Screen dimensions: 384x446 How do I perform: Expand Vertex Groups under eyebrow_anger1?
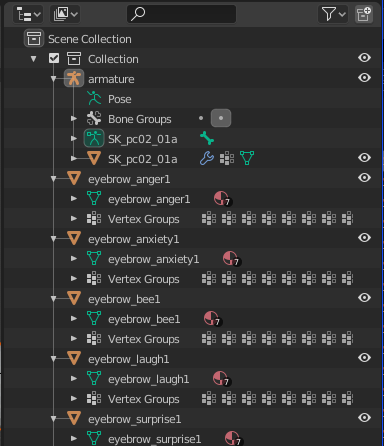[74, 218]
